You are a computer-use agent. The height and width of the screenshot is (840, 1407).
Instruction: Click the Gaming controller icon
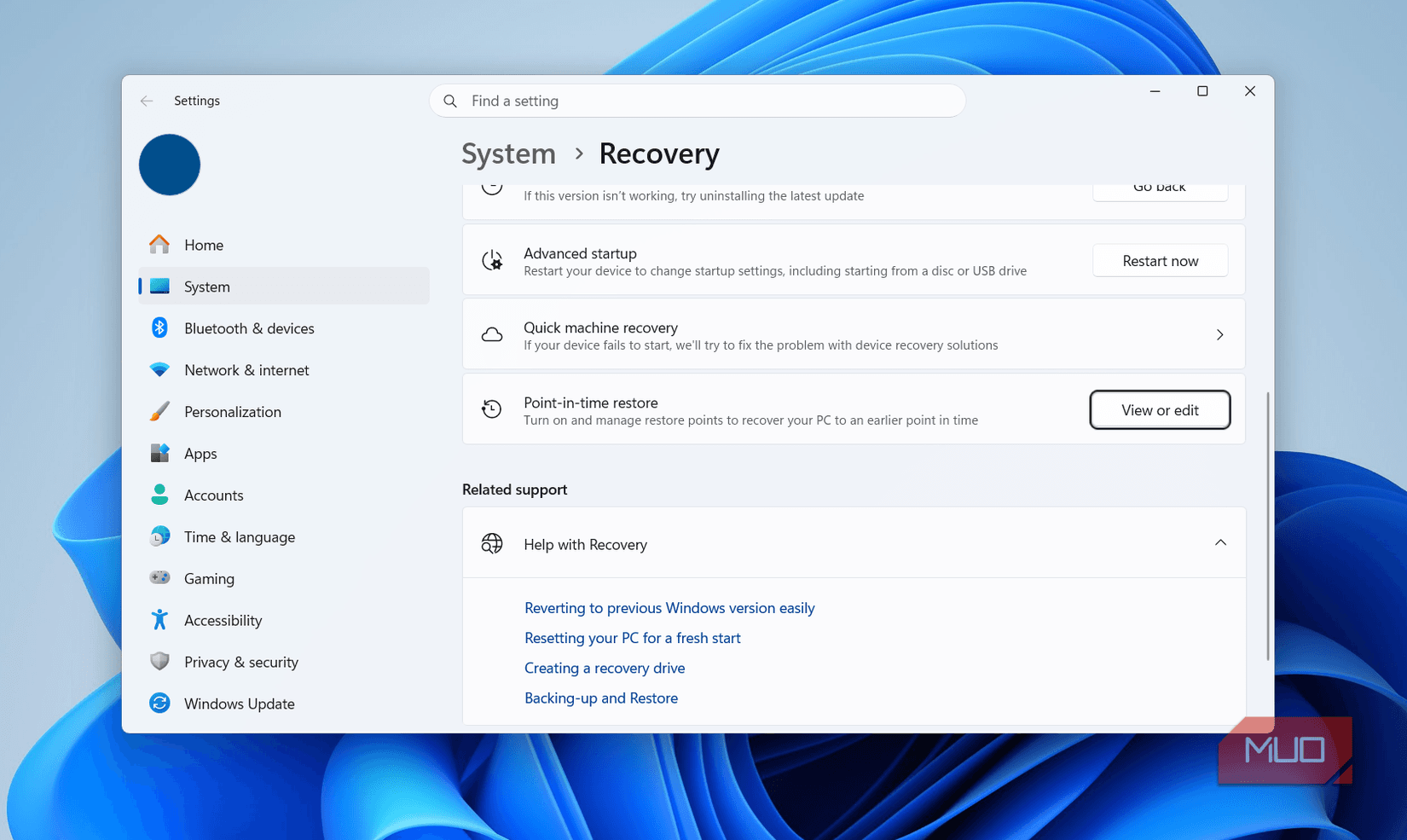point(159,578)
